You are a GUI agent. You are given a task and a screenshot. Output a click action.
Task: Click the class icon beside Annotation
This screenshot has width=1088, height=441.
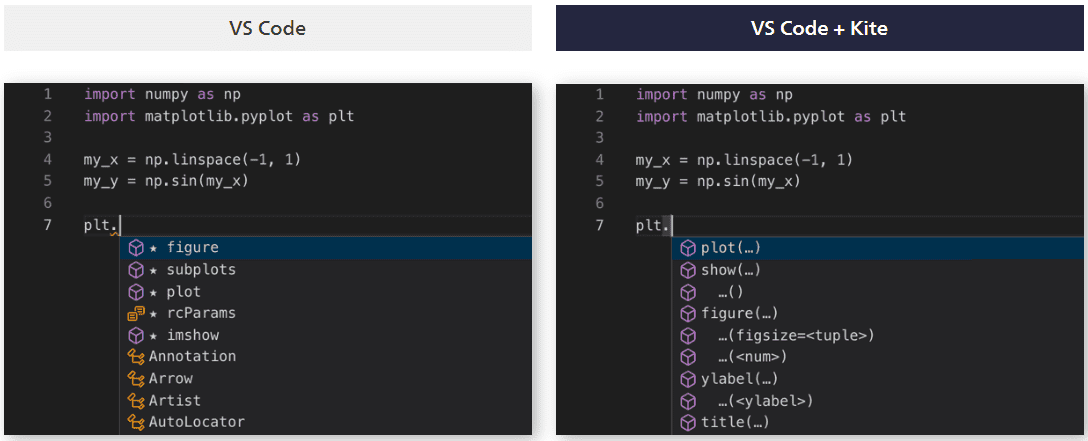[x=136, y=356]
